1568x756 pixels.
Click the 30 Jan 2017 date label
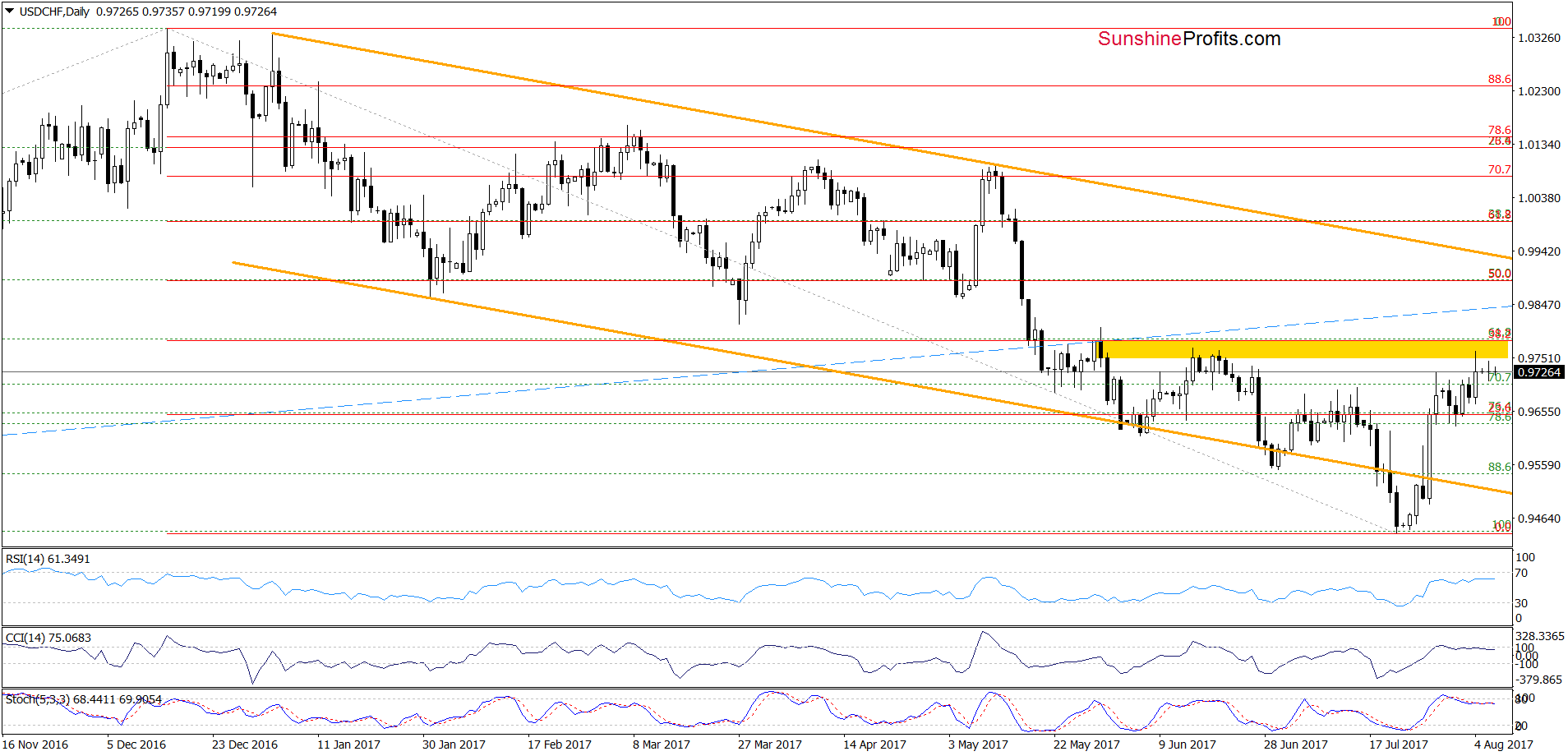[454, 744]
